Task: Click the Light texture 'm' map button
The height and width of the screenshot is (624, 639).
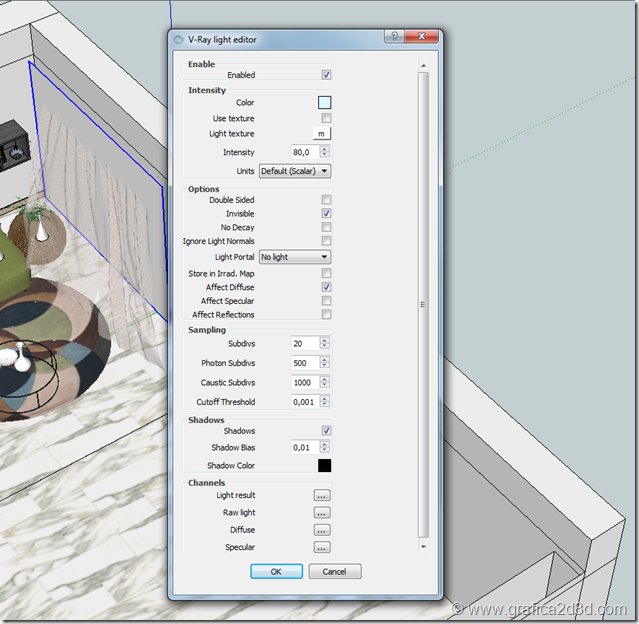Action: (x=321, y=133)
